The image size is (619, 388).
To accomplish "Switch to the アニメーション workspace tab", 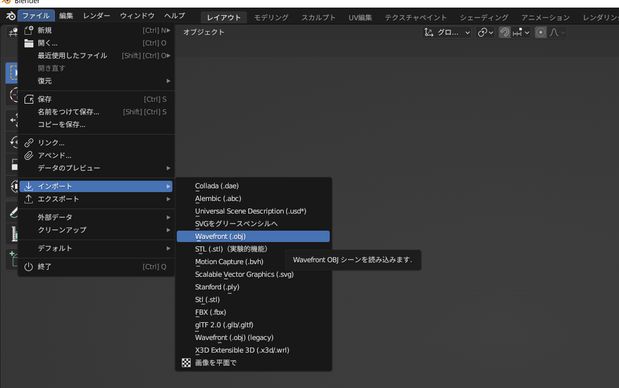I will (545, 18).
